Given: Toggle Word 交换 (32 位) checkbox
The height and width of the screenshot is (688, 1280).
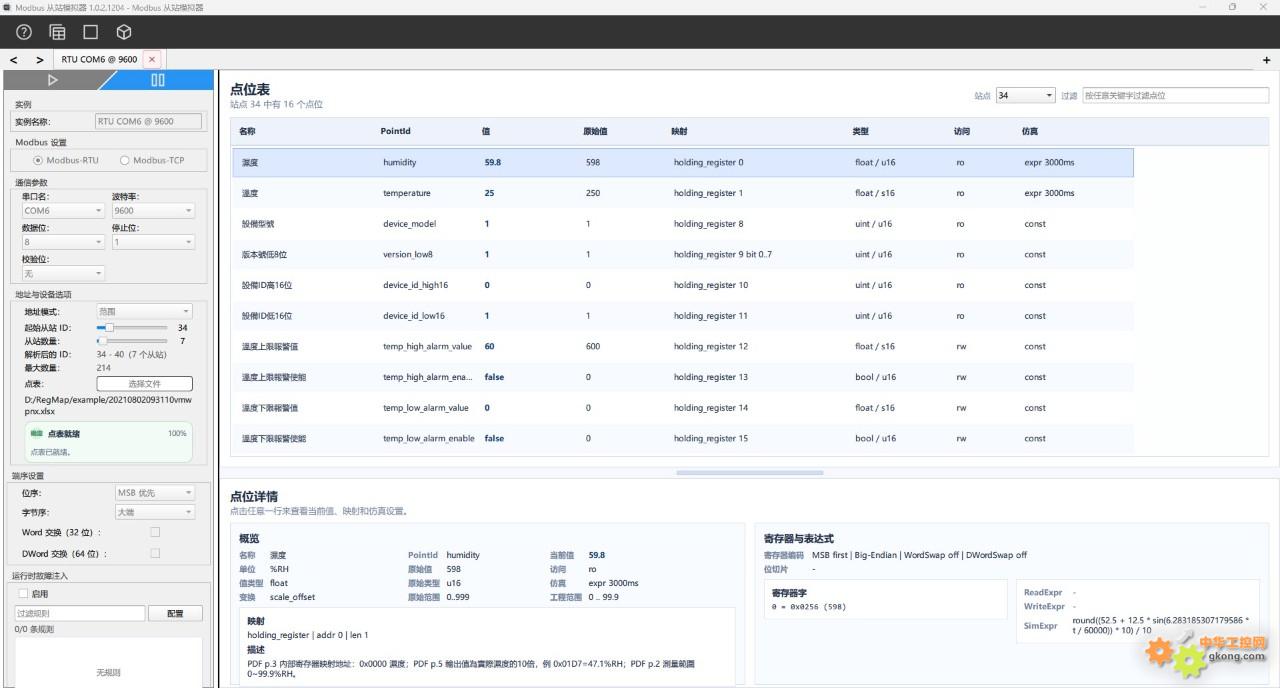Looking at the screenshot, I should point(155,532).
